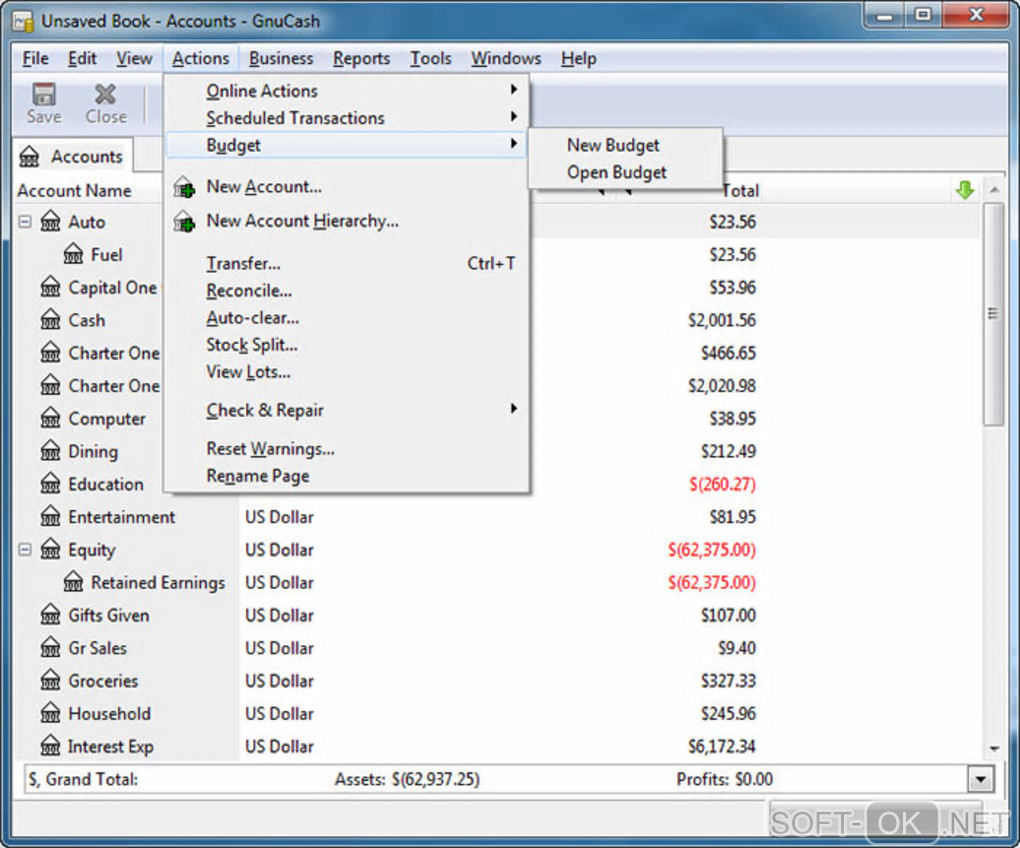Click the Cash account bank icon
The image size is (1020, 848).
50,320
